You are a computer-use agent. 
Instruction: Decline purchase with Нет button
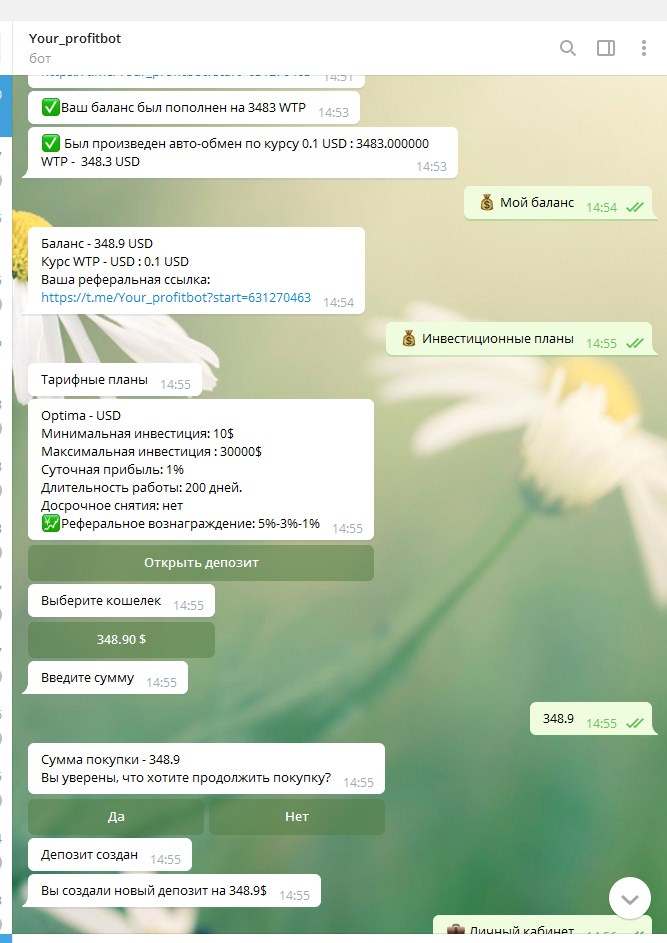297,816
